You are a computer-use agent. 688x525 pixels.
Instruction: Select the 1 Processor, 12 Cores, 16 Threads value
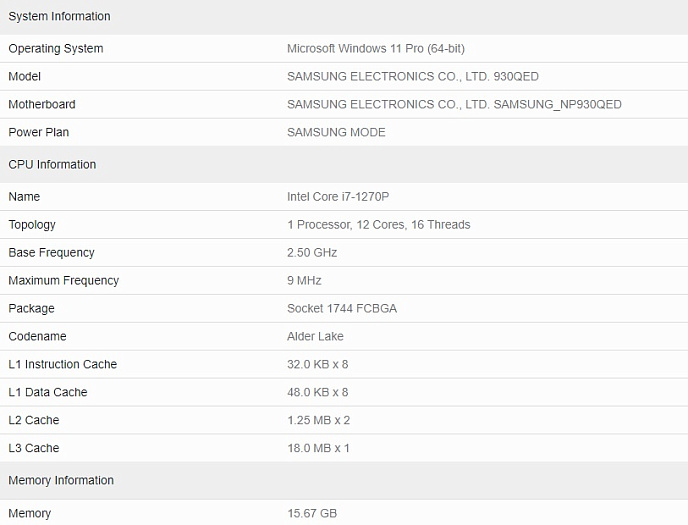tap(379, 225)
